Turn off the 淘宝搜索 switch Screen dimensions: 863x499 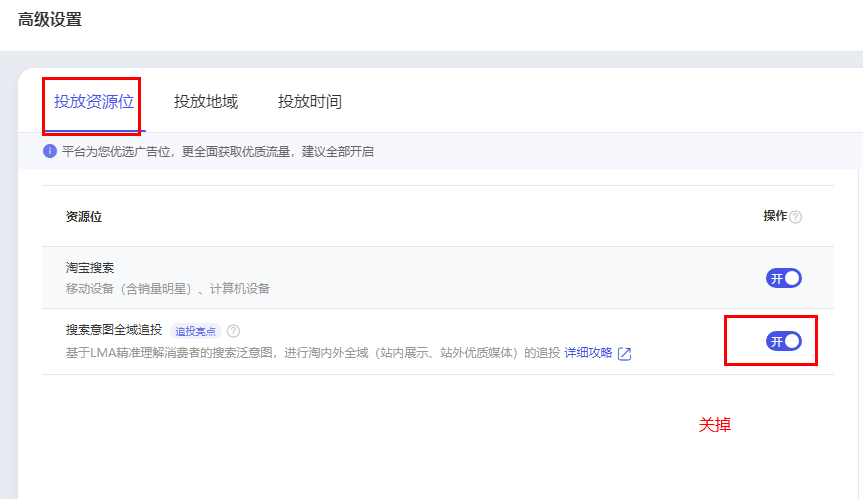tap(783, 278)
